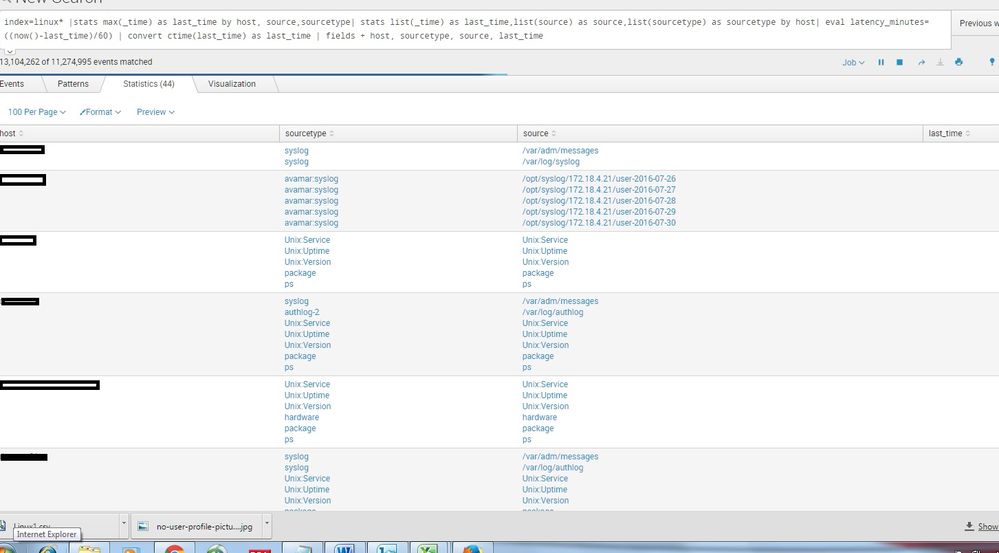This screenshot has width=999, height=553.
Task: Click the /var/adm/messages source in first row
Action: pos(560,151)
